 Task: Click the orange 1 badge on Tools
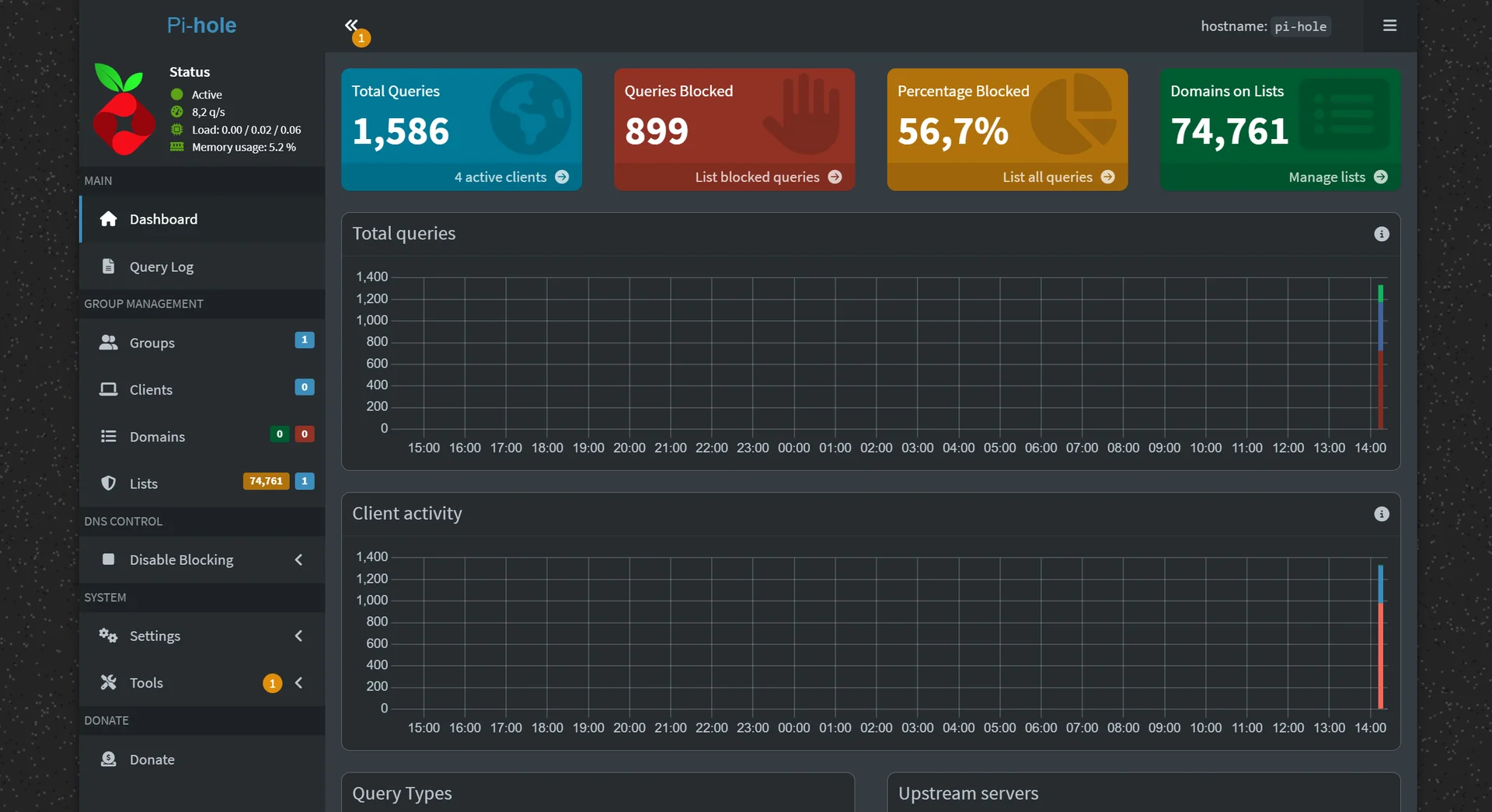pyautogui.click(x=272, y=683)
